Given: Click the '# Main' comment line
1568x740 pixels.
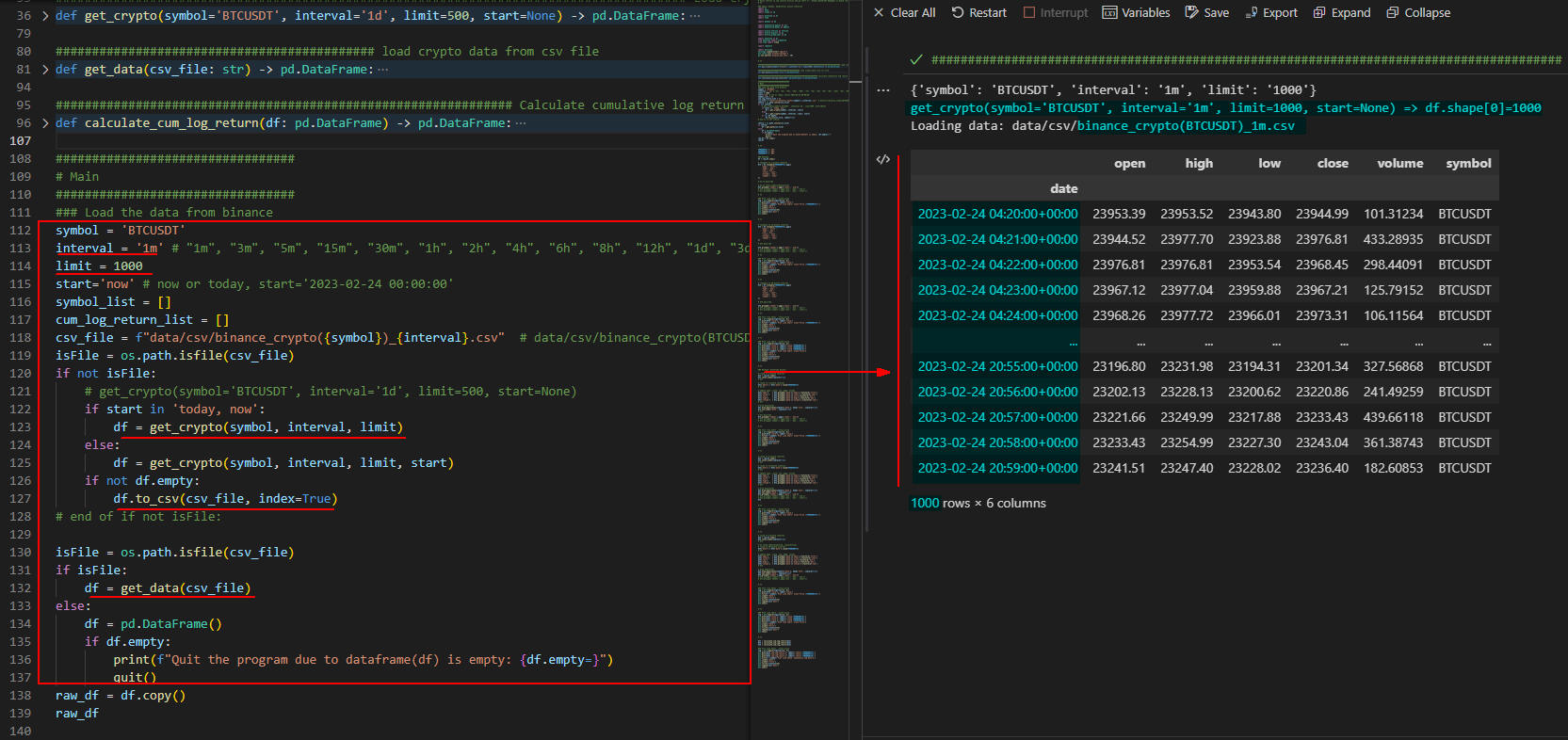Looking at the screenshot, I should pos(77,177).
